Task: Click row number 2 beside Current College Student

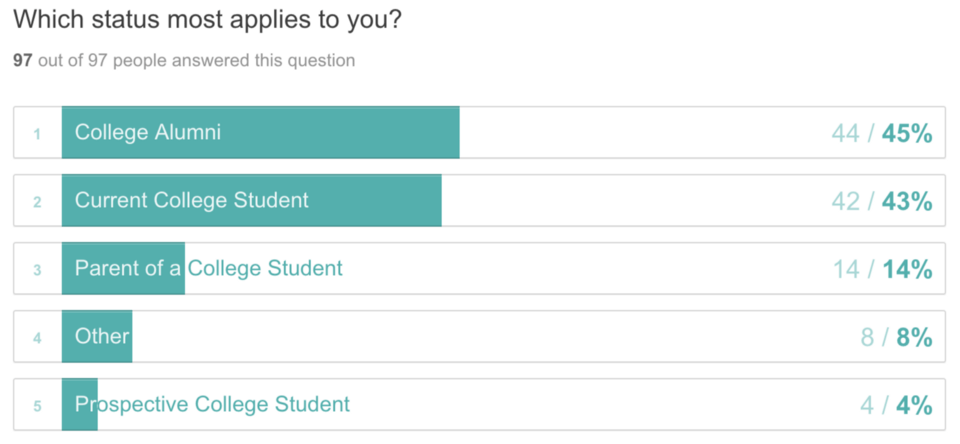Action: pos(37,201)
